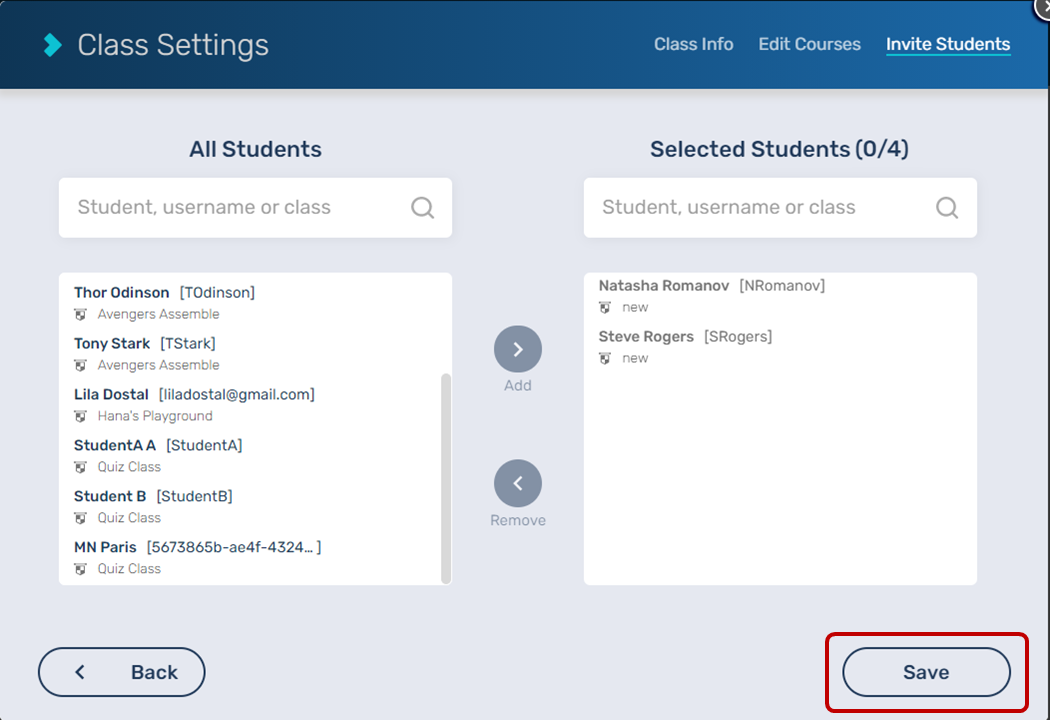This screenshot has height=720, width=1050.
Task: Select Lila Dostal from the student list
Action: coord(112,395)
